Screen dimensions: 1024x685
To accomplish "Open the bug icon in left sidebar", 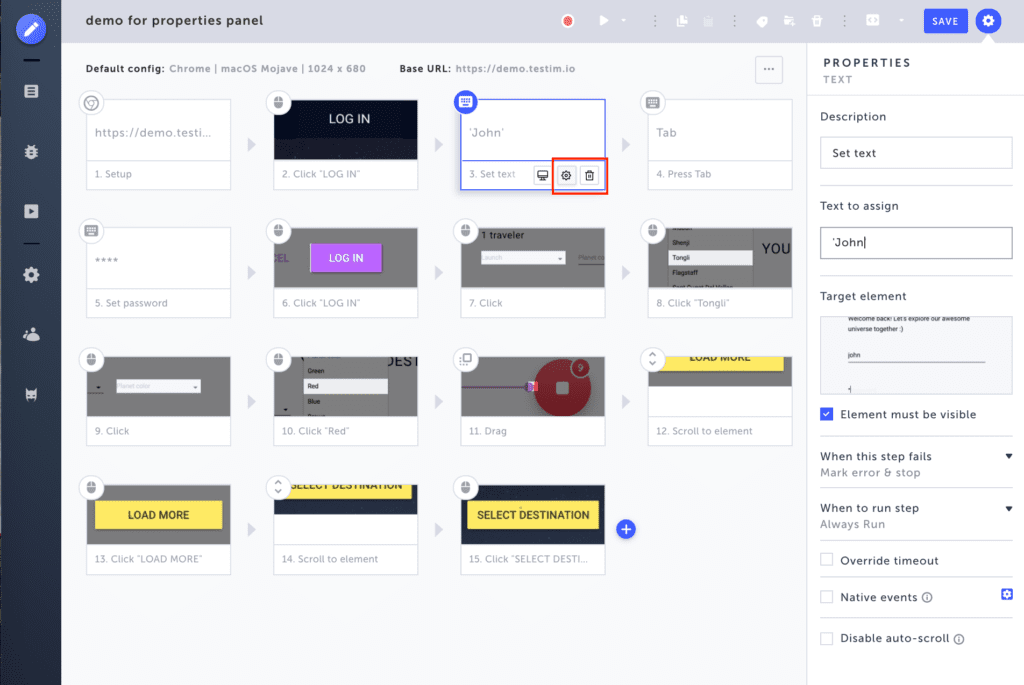I will [x=31, y=151].
